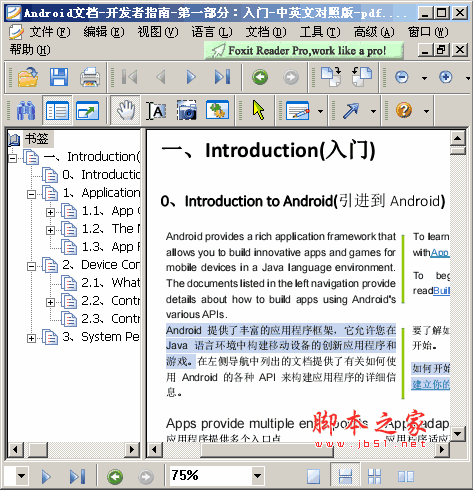The width and height of the screenshot is (473, 490).
Task: Select bookmark 2.3、Contr
Action: coord(111,318)
